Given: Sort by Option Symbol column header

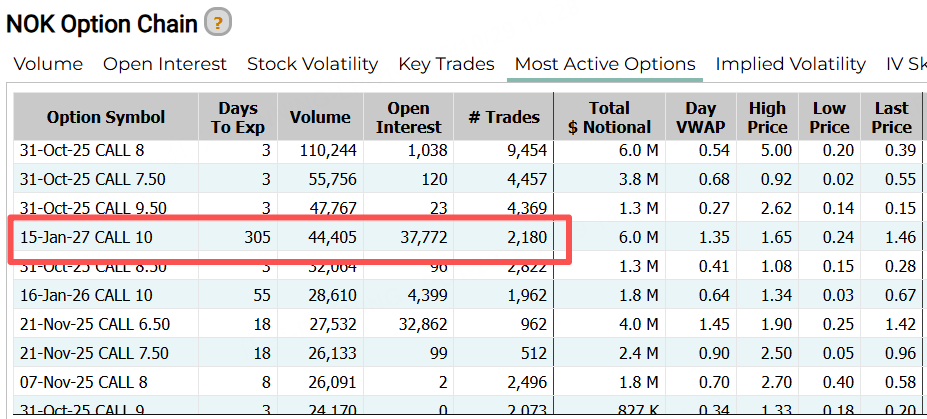Looking at the screenshot, I should [x=106, y=117].
